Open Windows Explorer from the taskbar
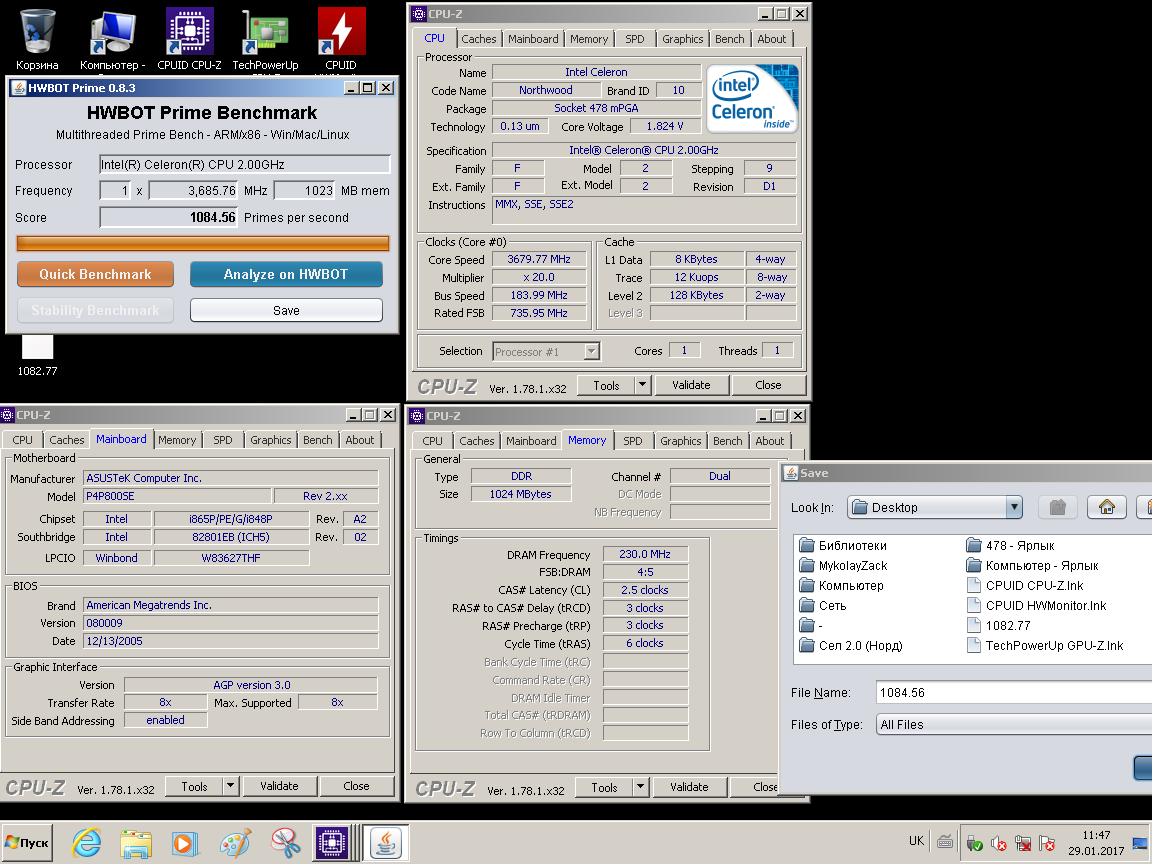Screen dimensions: 1152x864 point(136,843)
